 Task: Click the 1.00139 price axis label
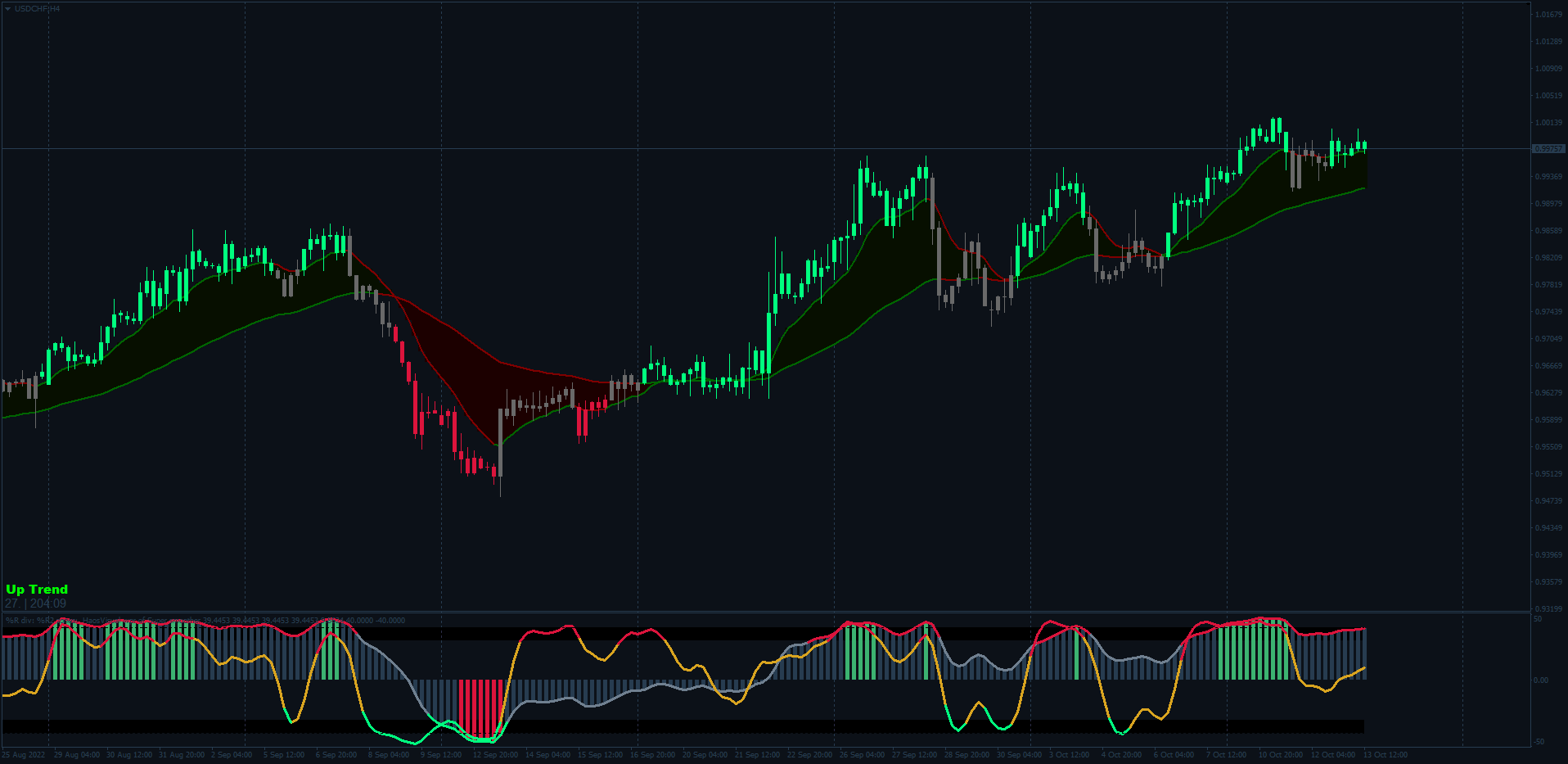[1548, 123]
